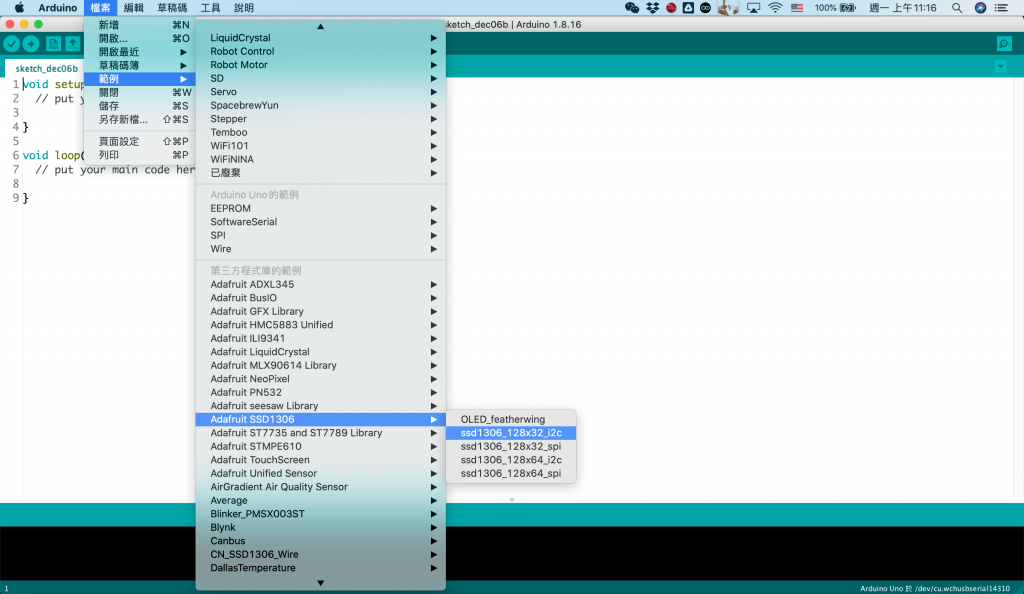This screenshot has width=1024, height=594.
Task: Open the Arduino application menu
Action: [x=57, y=8]
